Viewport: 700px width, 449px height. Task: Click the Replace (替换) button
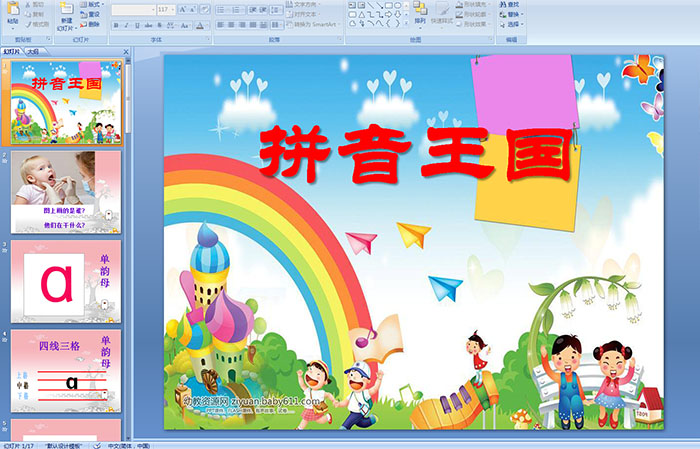[x=512, y=14]
